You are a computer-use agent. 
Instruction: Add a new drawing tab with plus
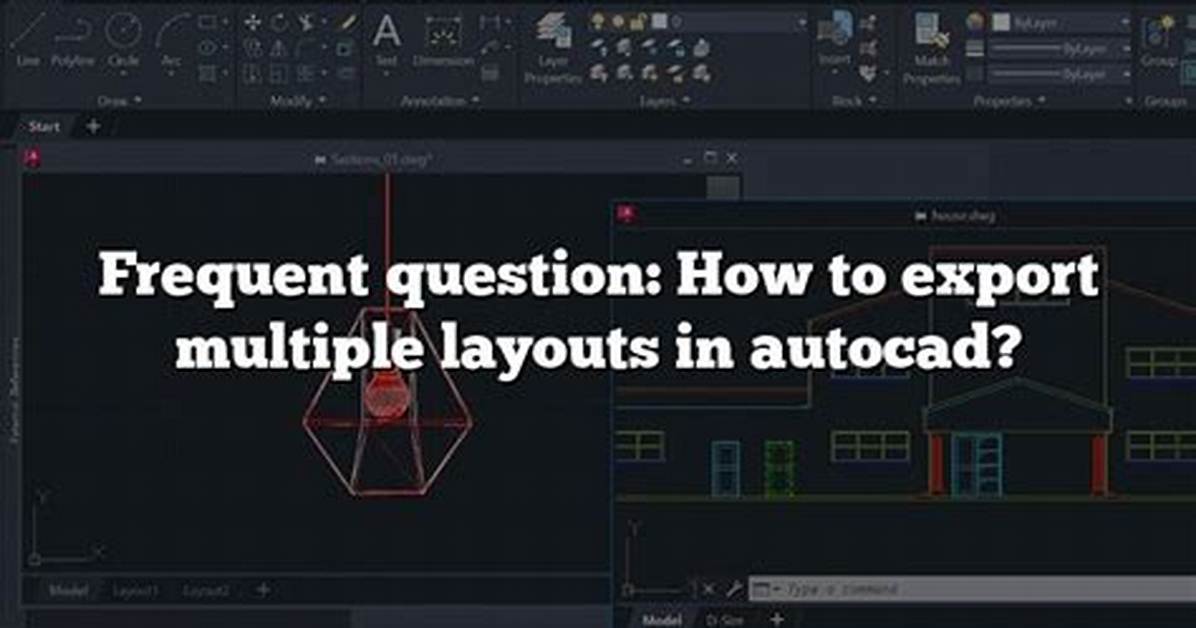coord(93,127)
